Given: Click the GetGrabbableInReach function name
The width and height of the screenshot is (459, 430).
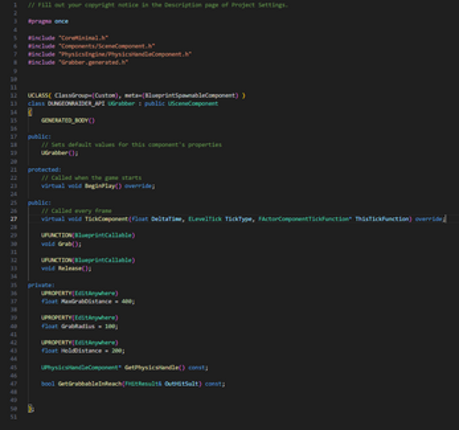Looking at the screenshot, I should click(x=90, y=384).
